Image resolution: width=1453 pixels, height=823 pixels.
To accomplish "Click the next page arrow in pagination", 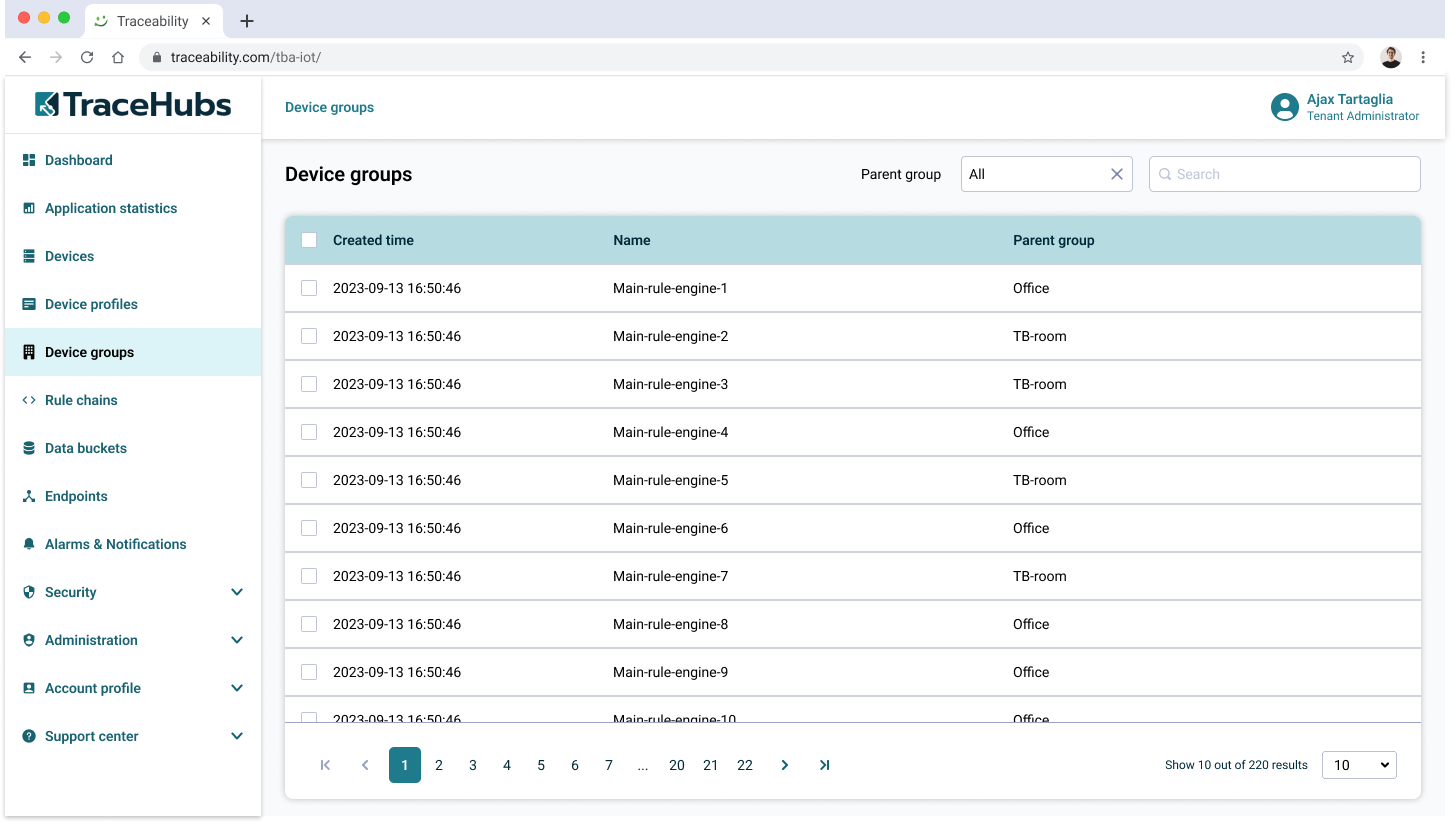I will (x=785, y=765).
